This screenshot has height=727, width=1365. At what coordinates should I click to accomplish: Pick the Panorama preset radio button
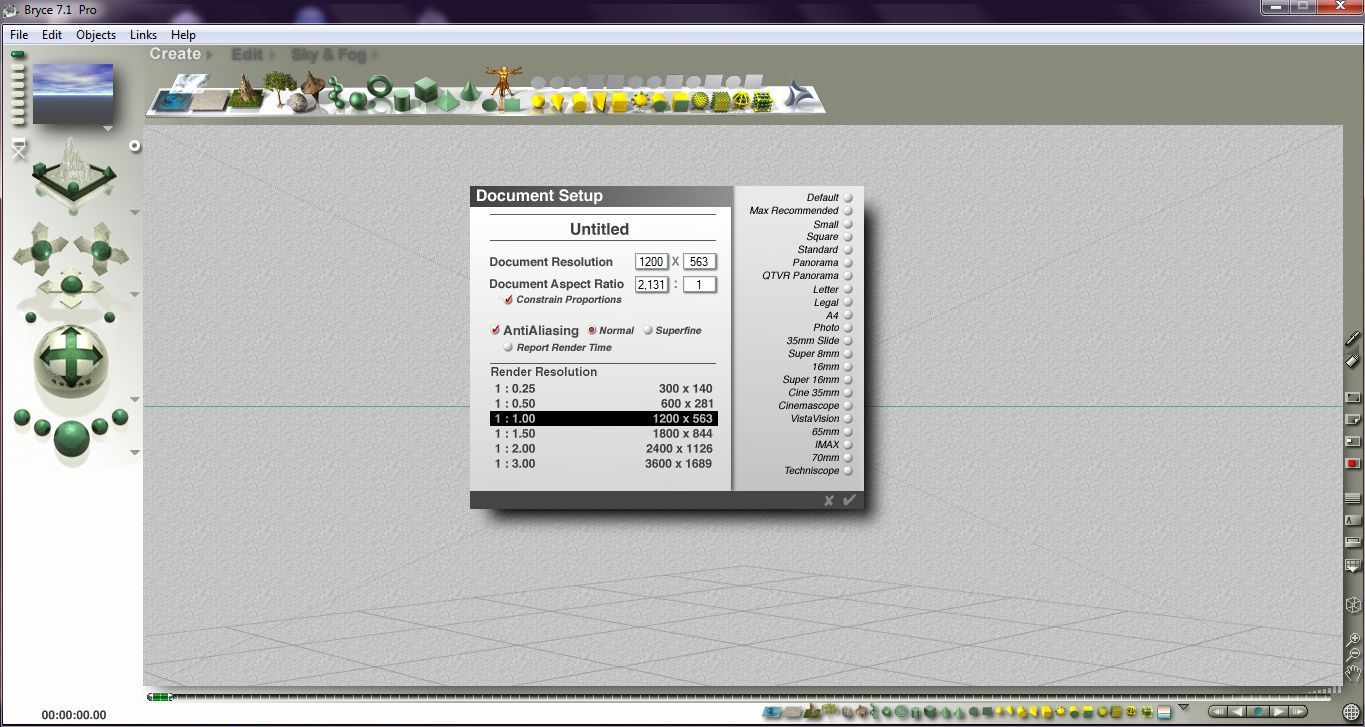click(x=848, y=263)
